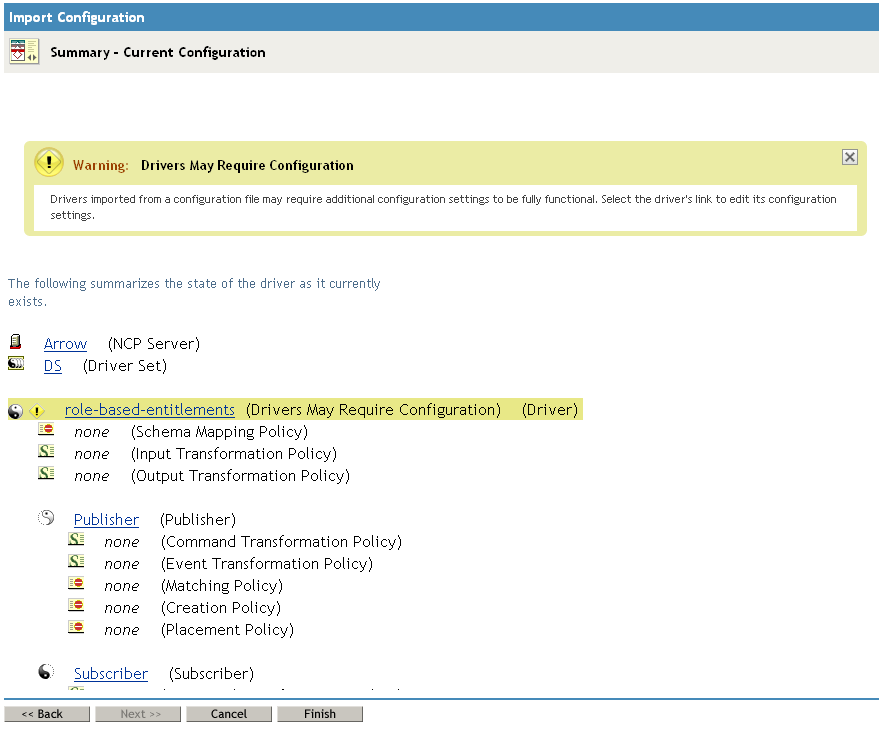
Task: Click the Subscriber channel icon
Action: click(46, 671)
